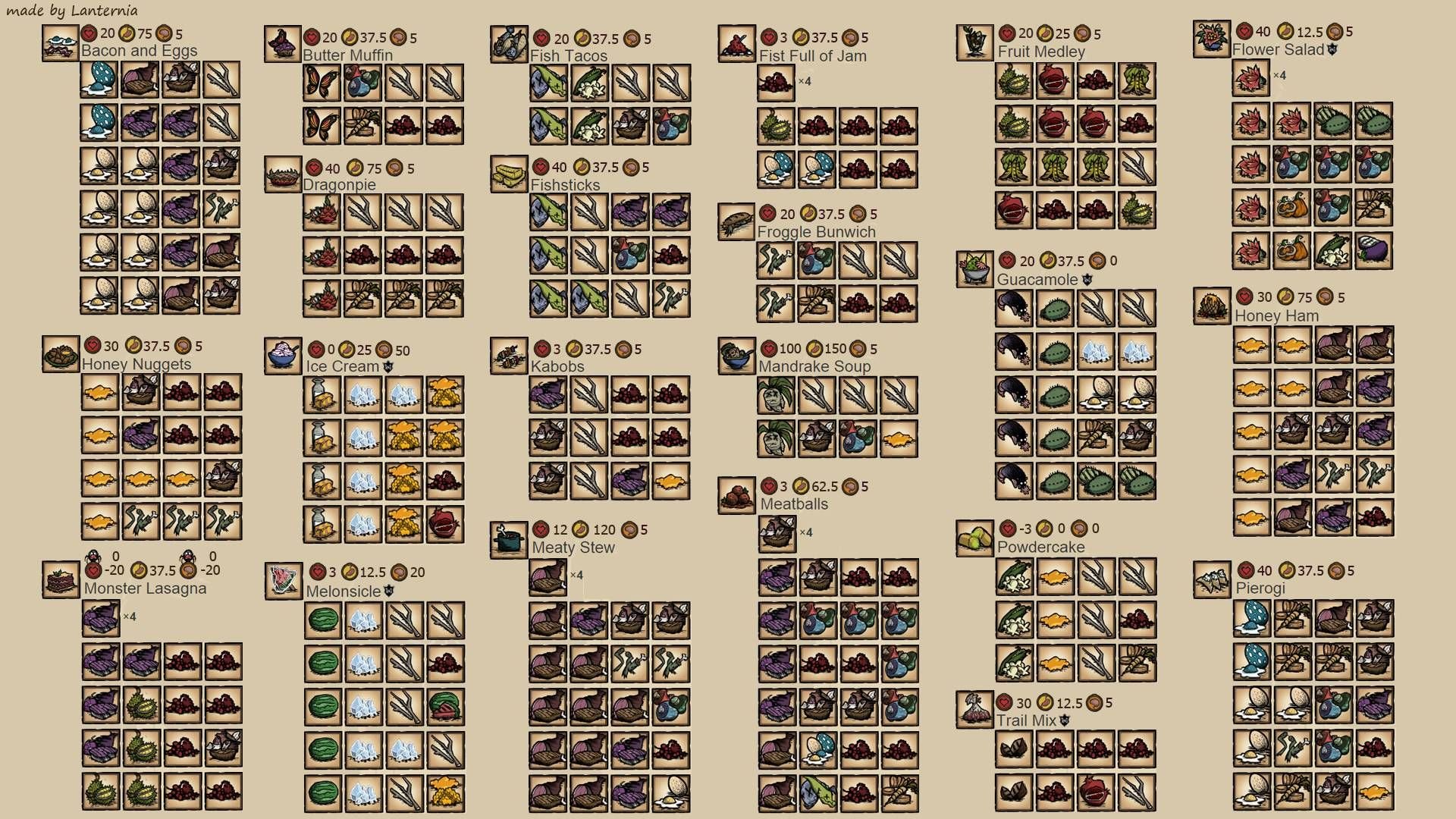Click the Bacon and Eggs dish icon

tap(61, 43)
